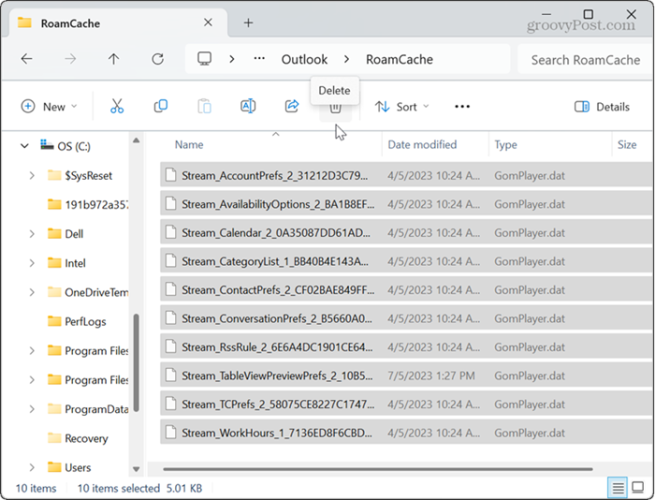Open the See more ellipsis menu
This screenshot has height=500, width=655.
pyautogui.click(x=462, y=107)
